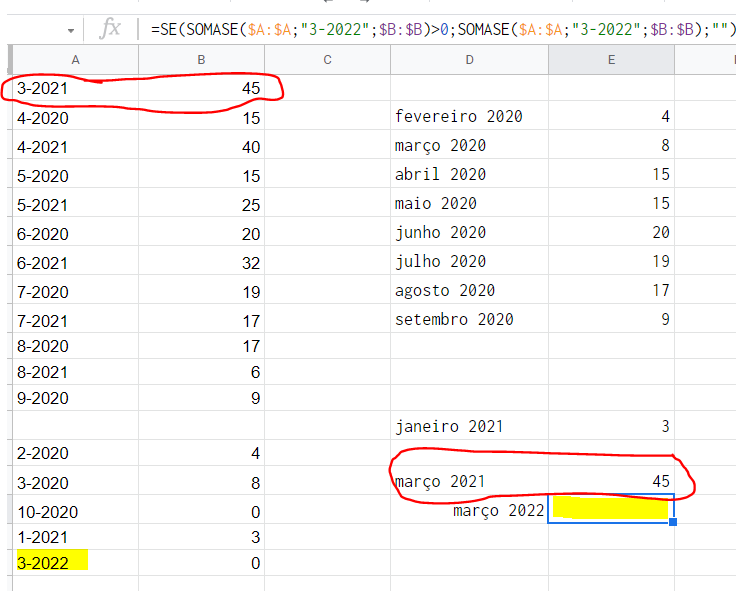Click cell março 2022
This screenshot has height=591, width=736.
click(x=469, y=510)
